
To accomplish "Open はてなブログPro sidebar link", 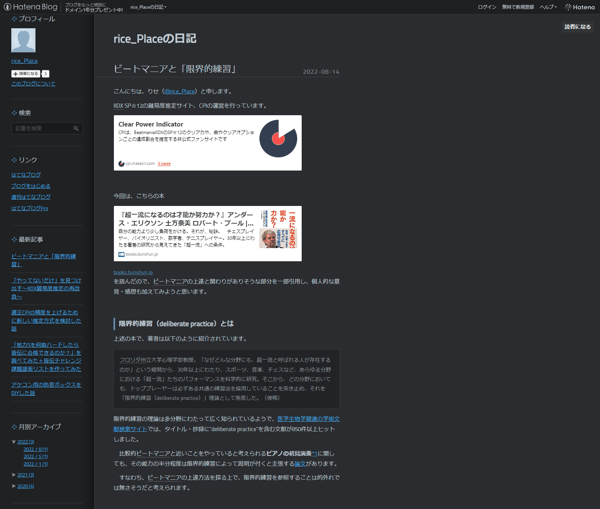I will point(29,208).
